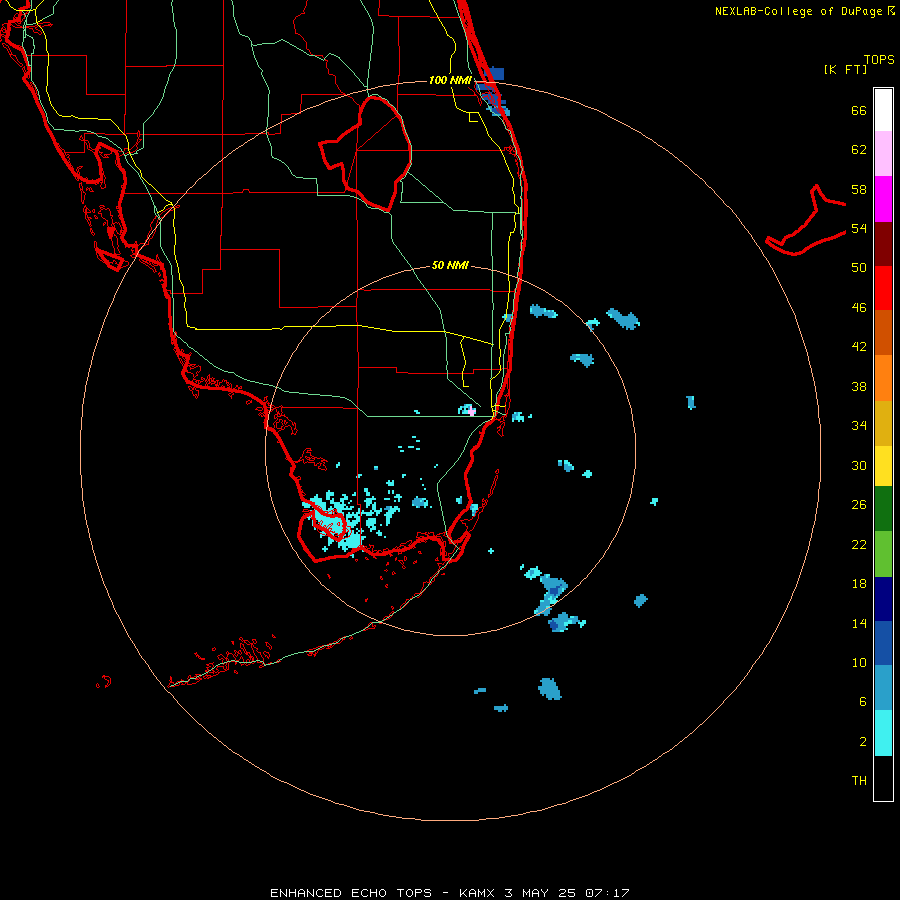Click the "[K FT]" units label

845,69
